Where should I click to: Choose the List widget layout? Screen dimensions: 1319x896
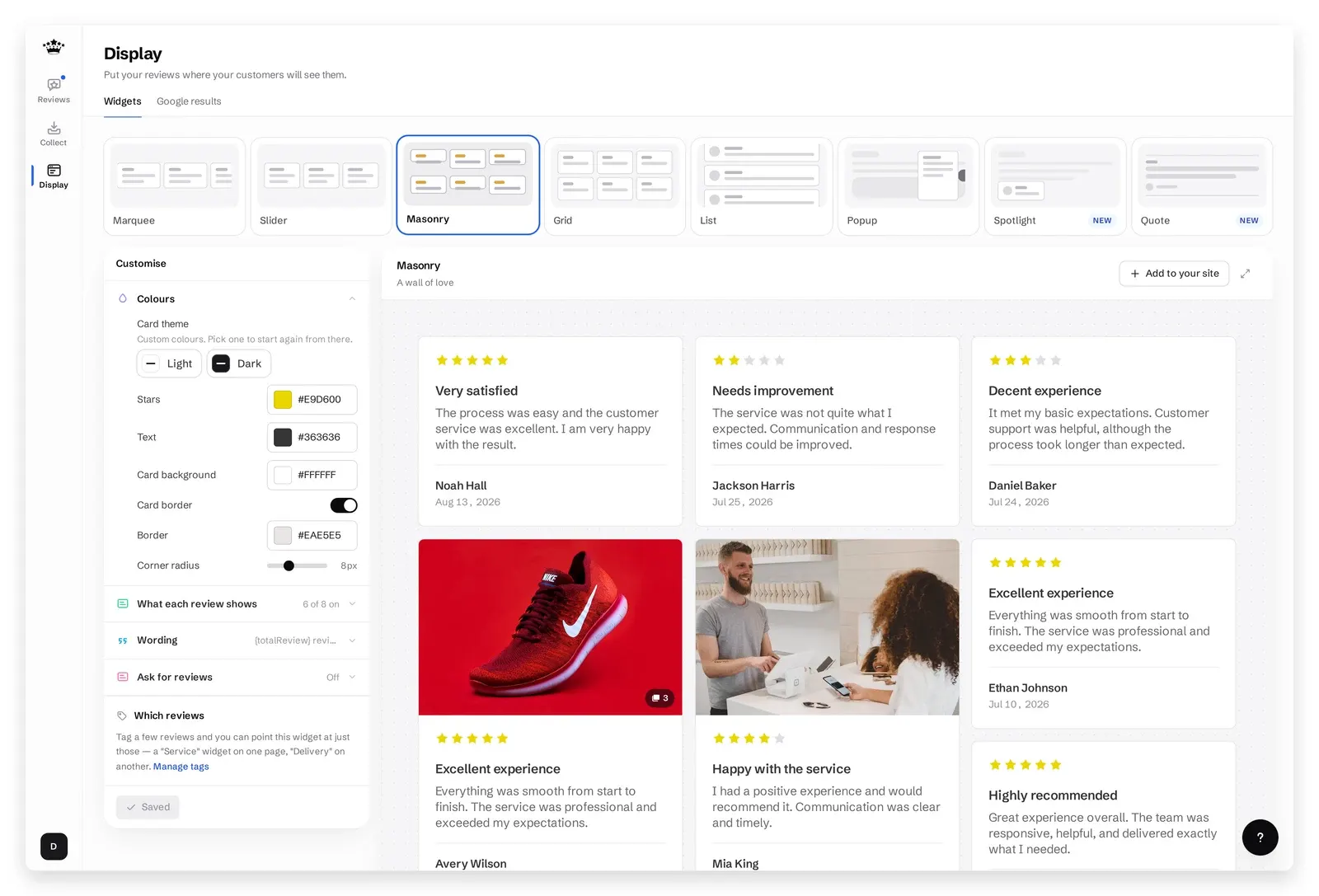[x=762, y=186]
